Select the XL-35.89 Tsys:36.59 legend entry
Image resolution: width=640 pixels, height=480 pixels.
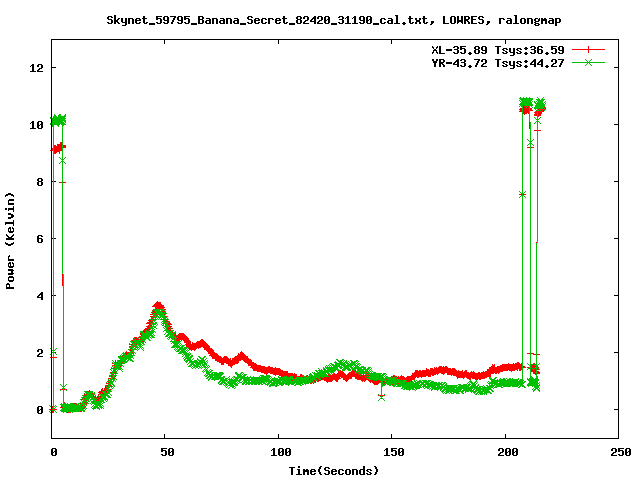498,50
